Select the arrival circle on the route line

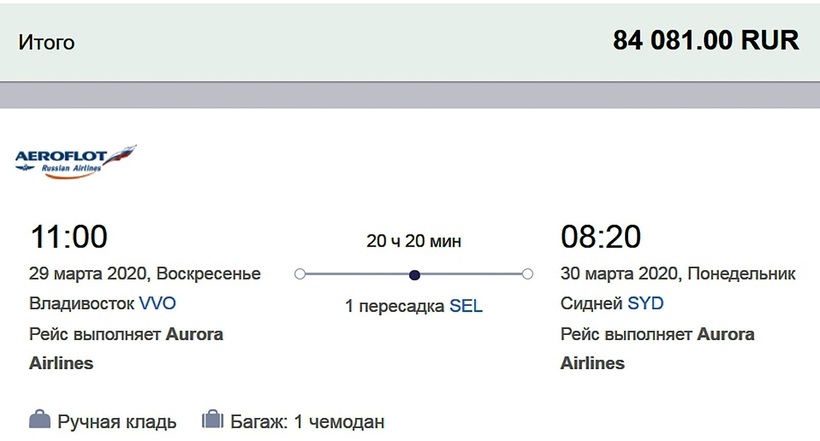[x=528, y=274]
